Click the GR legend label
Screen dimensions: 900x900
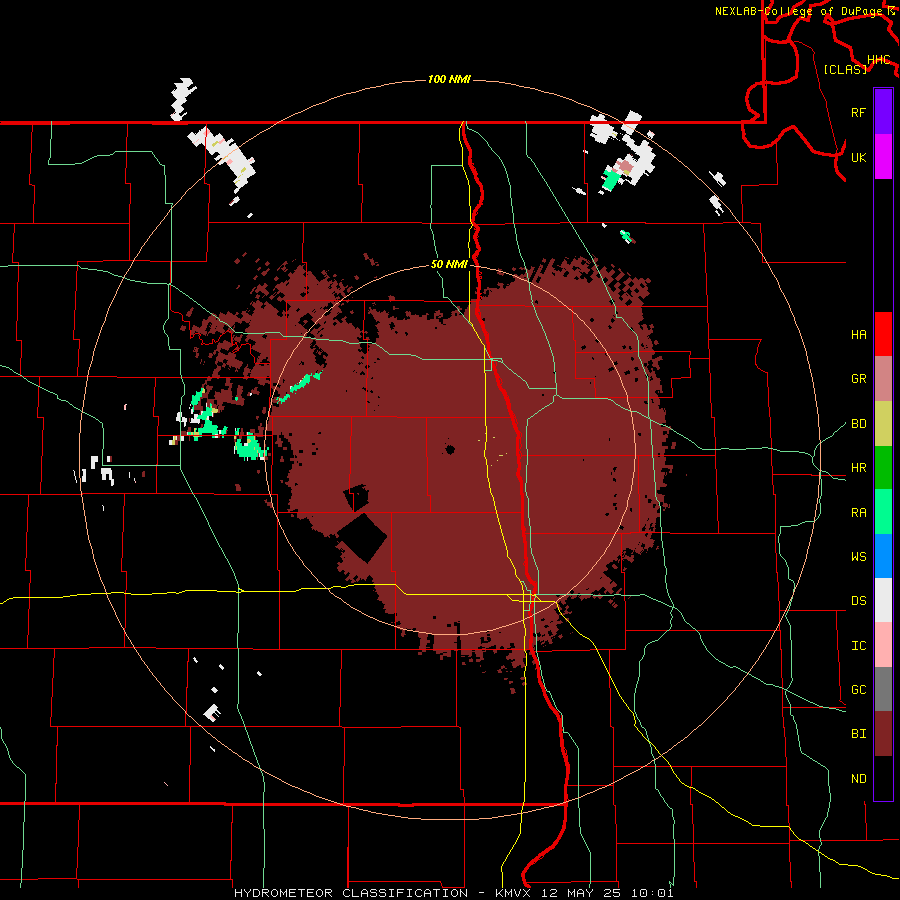click(x=858, y=379)
